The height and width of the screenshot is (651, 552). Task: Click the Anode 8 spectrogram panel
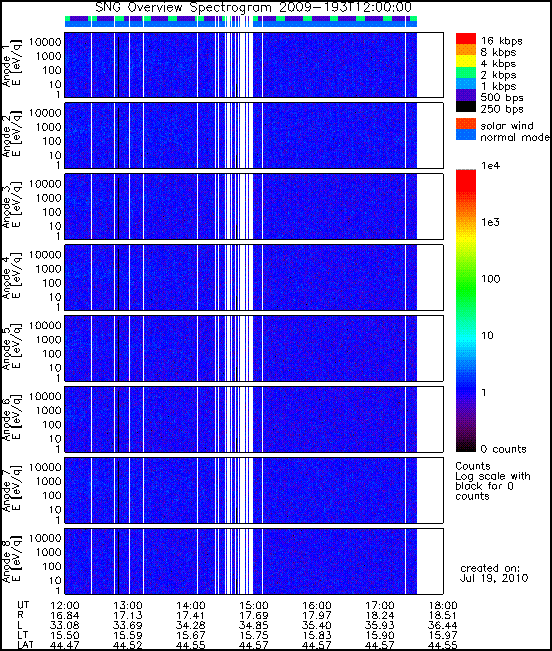[254, 561]
